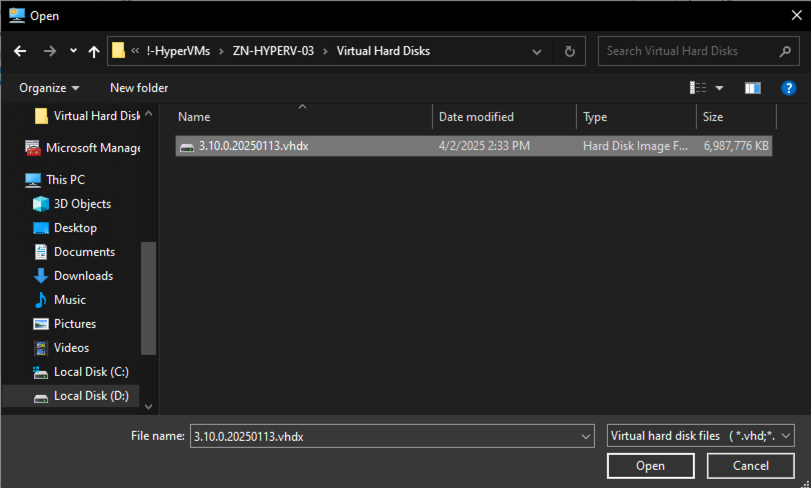Open the Music folder in sidebar

click(70, 300)
